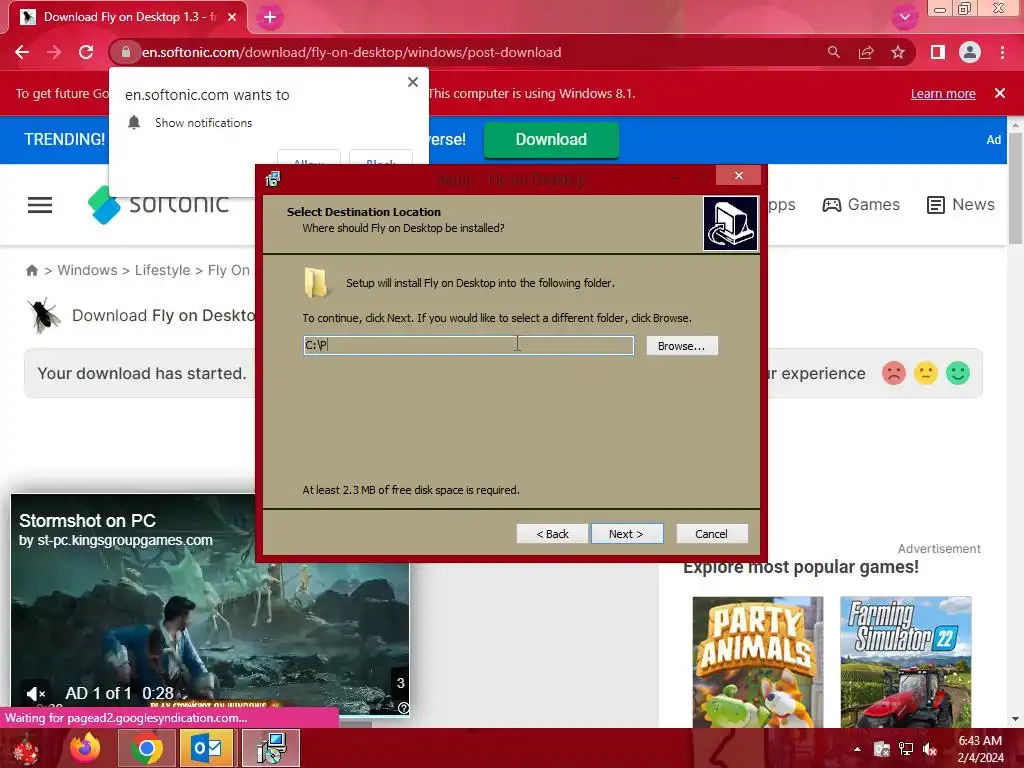1024x768 pixels.
Task: Open the Chrome three-dot menu
Action: tap(1002, 52)
